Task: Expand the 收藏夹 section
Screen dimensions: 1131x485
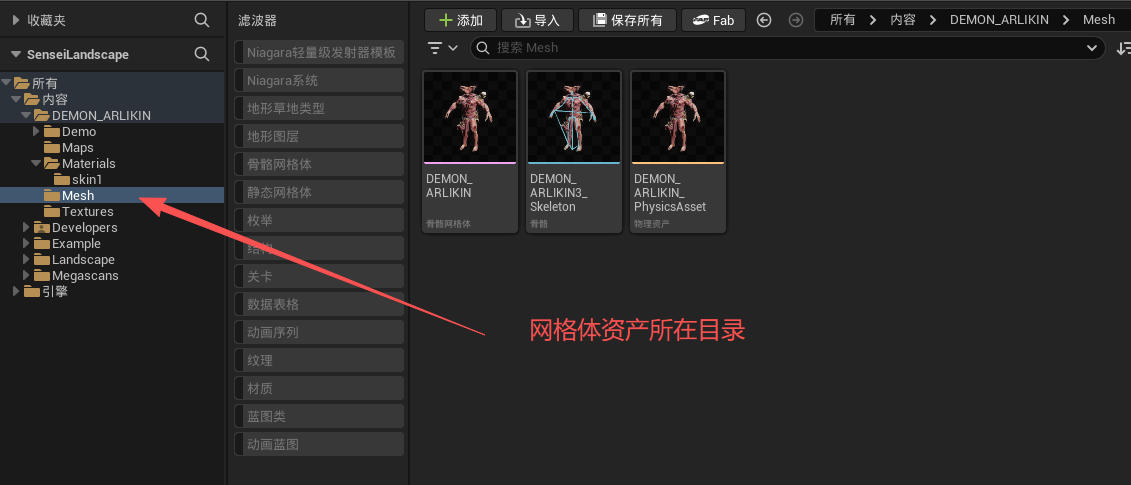Action: pos(16,20)
